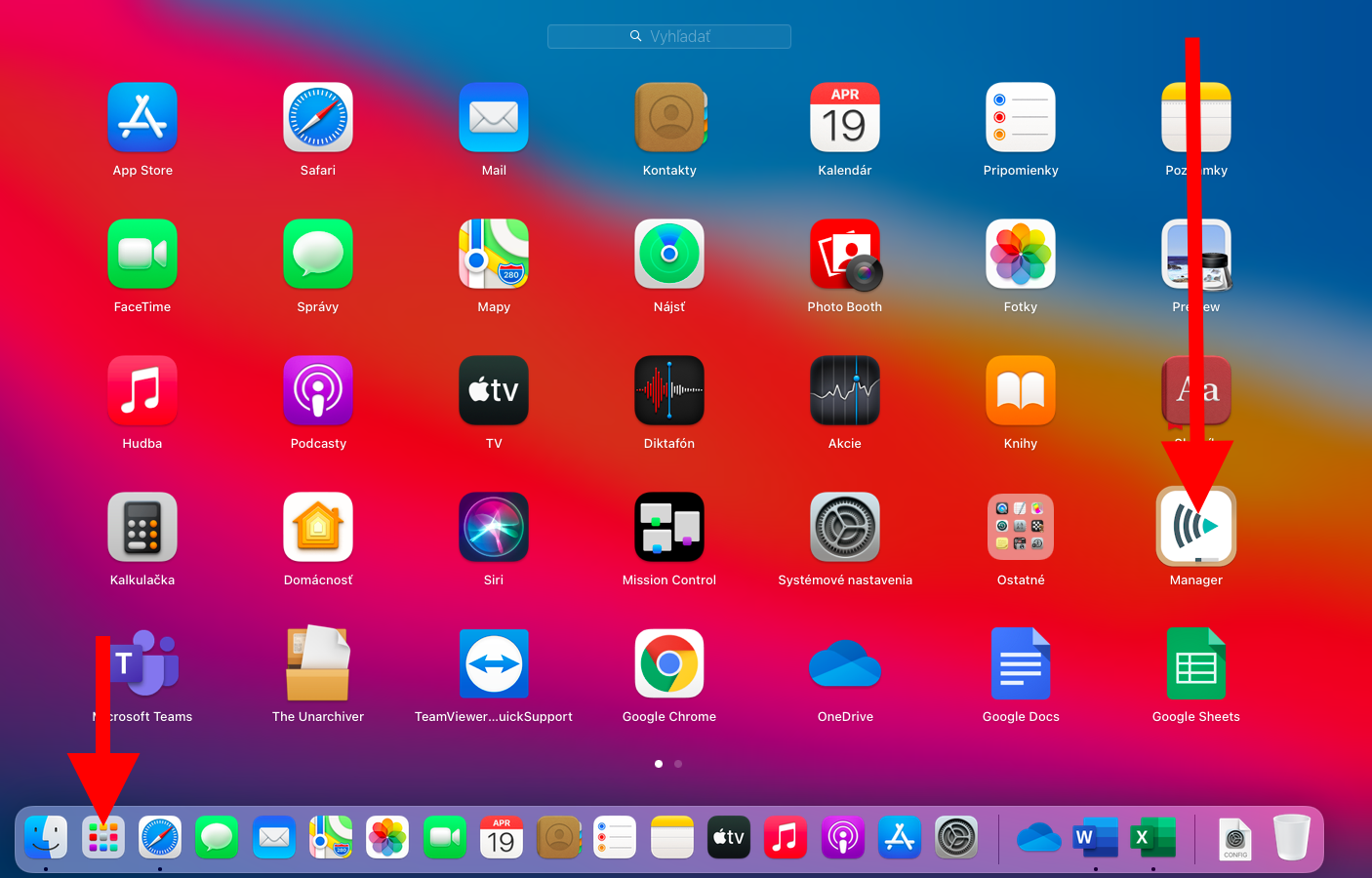Click the Launchpad icon in the Dock
1372x878 pixels.
tap(102, 838)
